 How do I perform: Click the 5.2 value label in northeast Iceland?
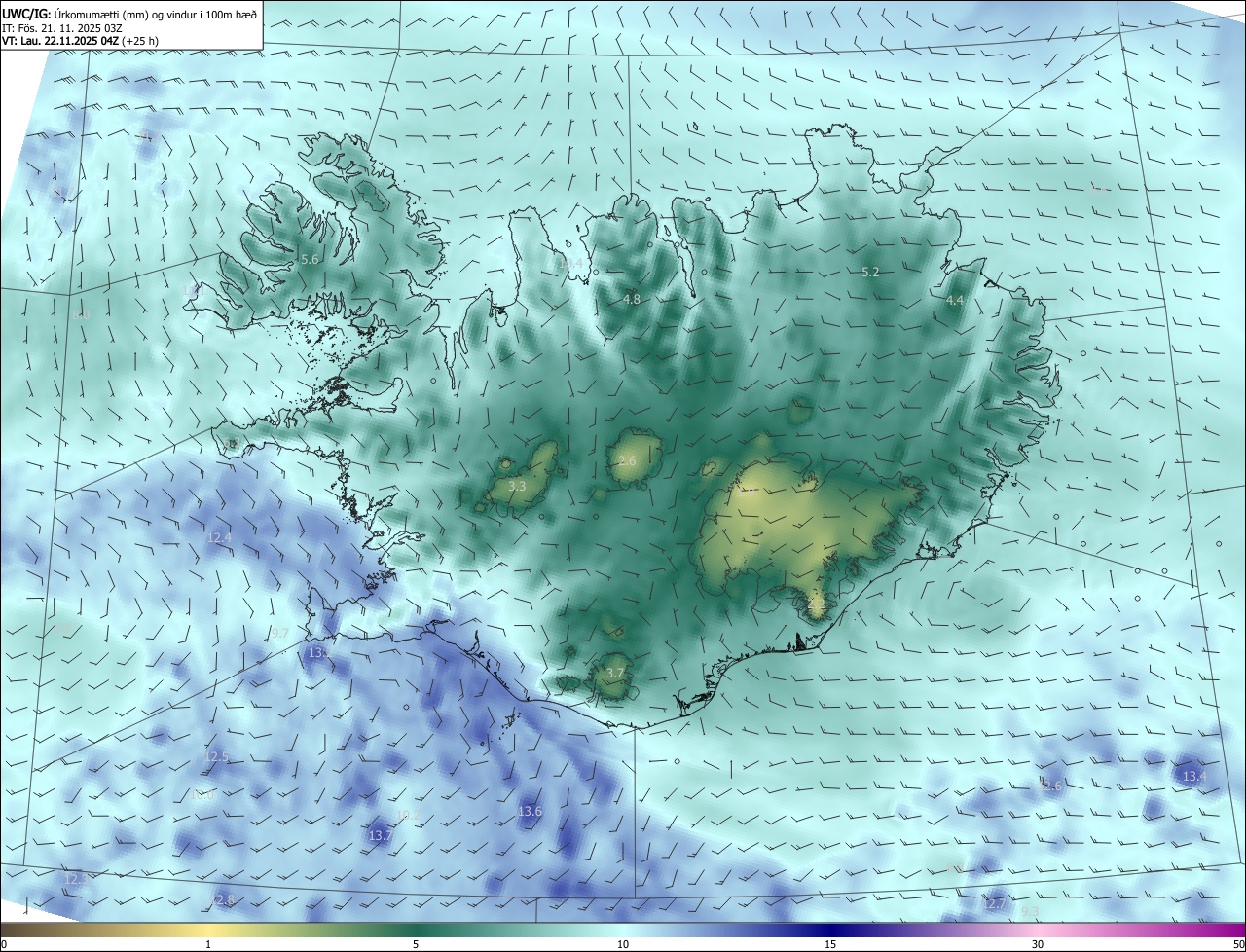[870, 272]
